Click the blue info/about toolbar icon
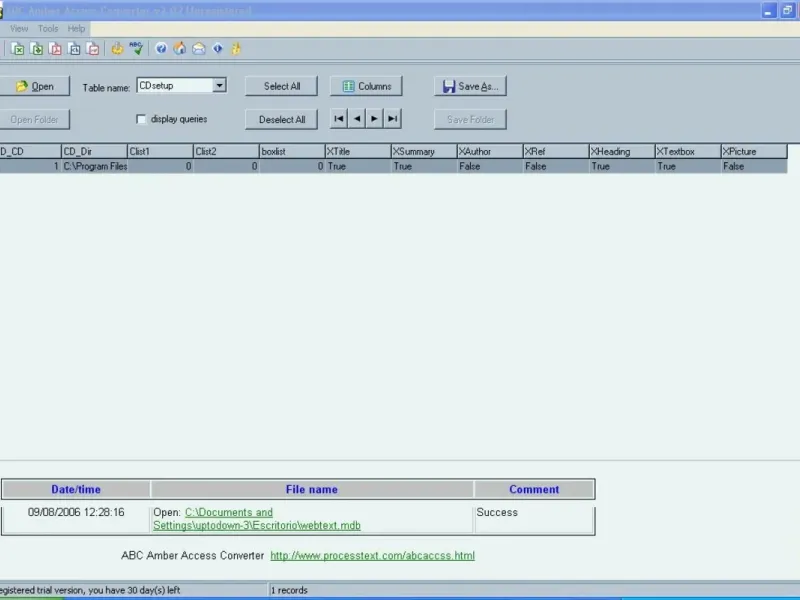 pos(218,48)
